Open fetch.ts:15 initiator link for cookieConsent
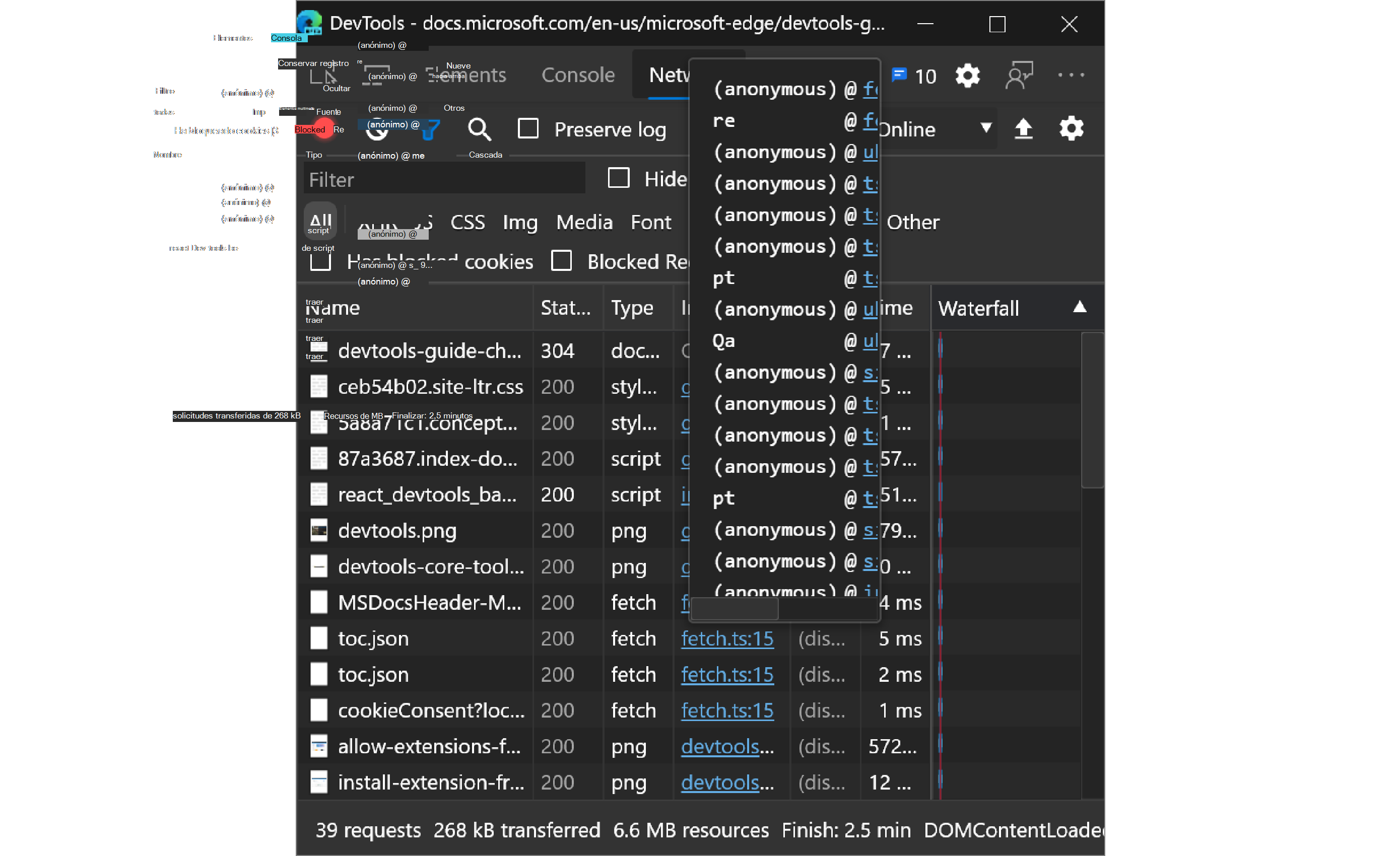This screenshot has width=1400, height=856. 727,710
